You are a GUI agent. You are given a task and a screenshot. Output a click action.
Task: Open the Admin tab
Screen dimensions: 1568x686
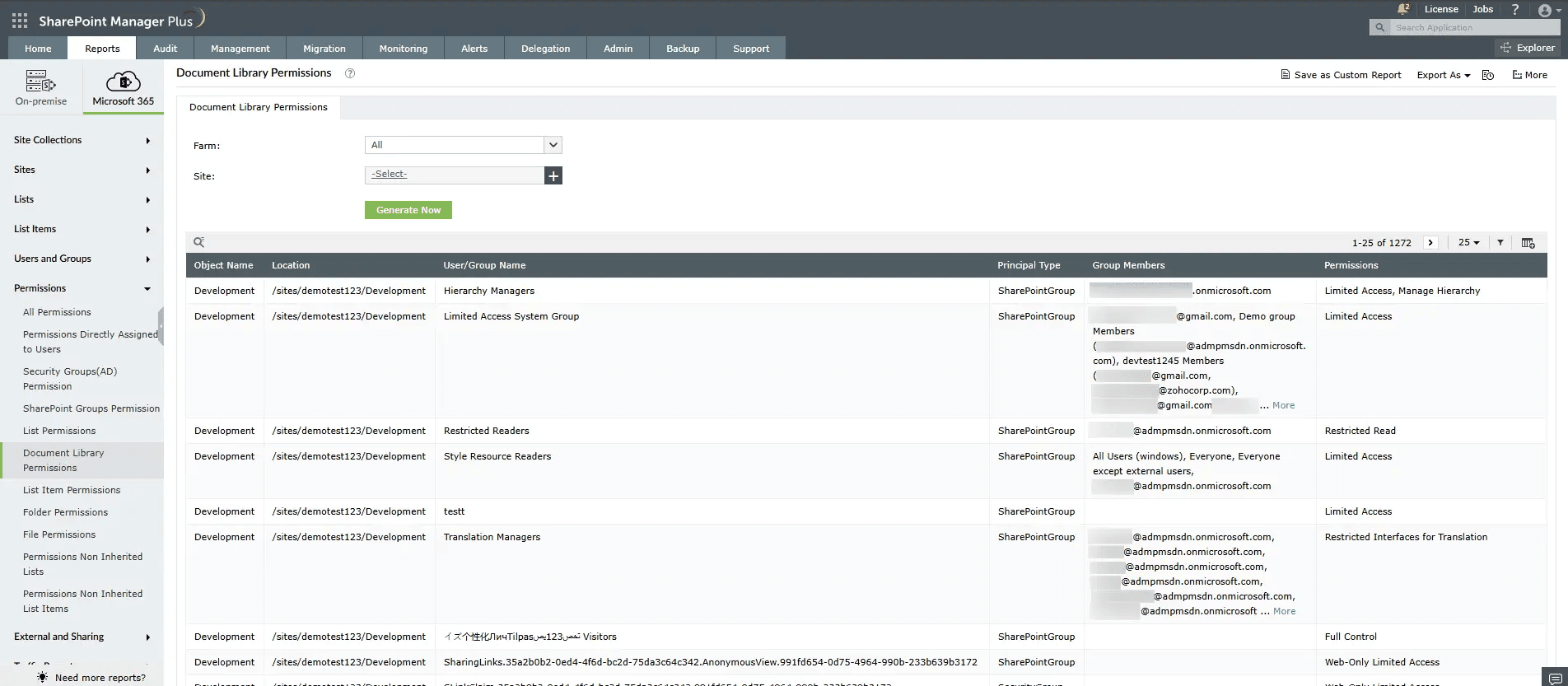[x=618, y=49]
